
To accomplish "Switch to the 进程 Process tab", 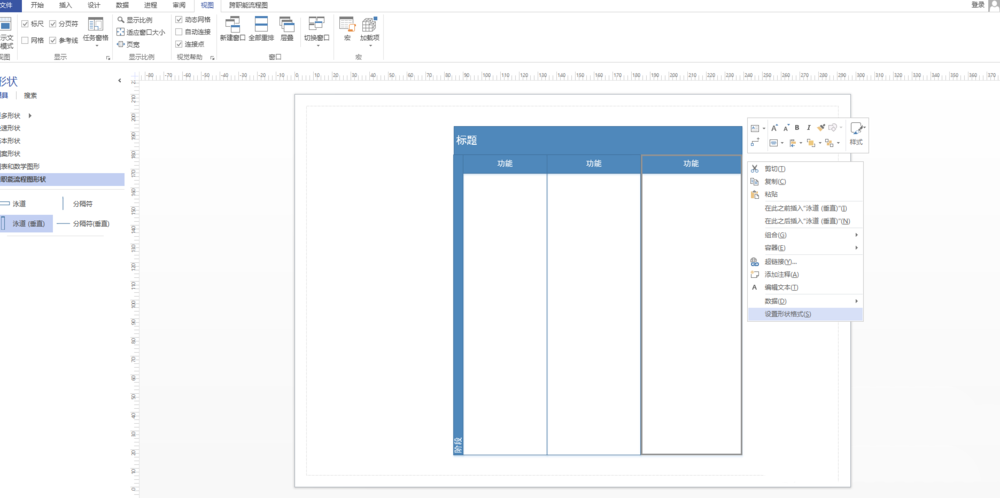I will pyautogui.click(x=151, y=5).
